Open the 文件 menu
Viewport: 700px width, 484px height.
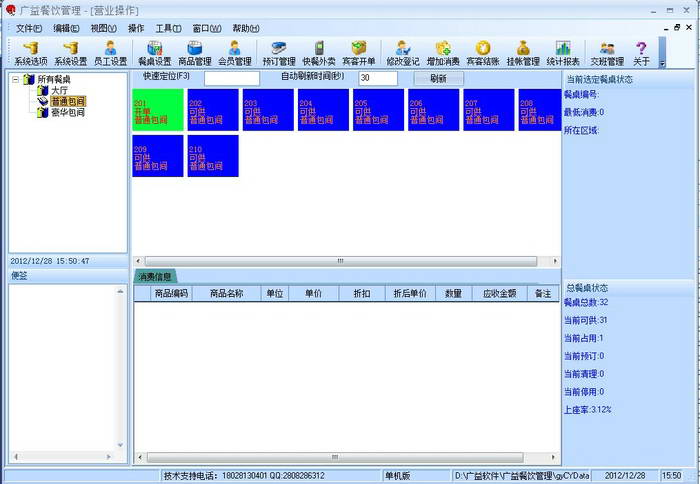[x=29, y=29]
